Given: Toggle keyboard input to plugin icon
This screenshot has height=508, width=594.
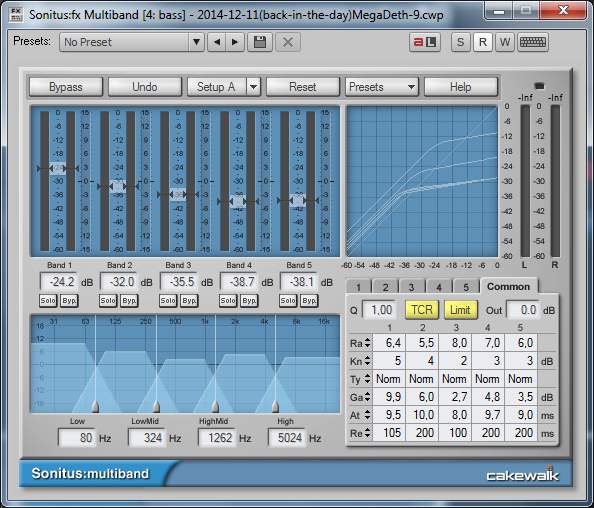Looking at the screenshot, I should pos(533,42).
